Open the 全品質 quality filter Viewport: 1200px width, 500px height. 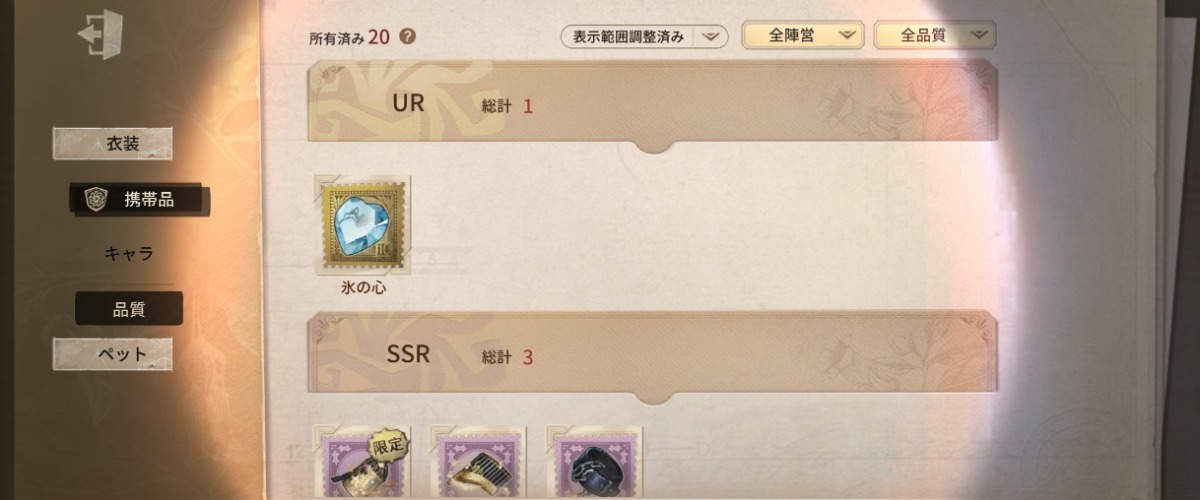934,35
